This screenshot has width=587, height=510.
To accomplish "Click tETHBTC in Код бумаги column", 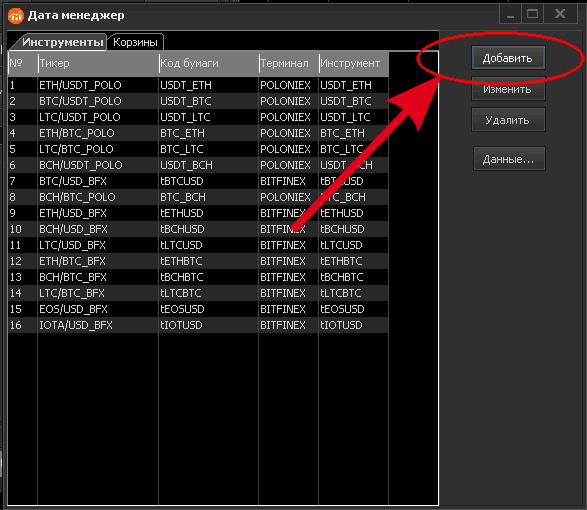I will (x=182, y=261).
